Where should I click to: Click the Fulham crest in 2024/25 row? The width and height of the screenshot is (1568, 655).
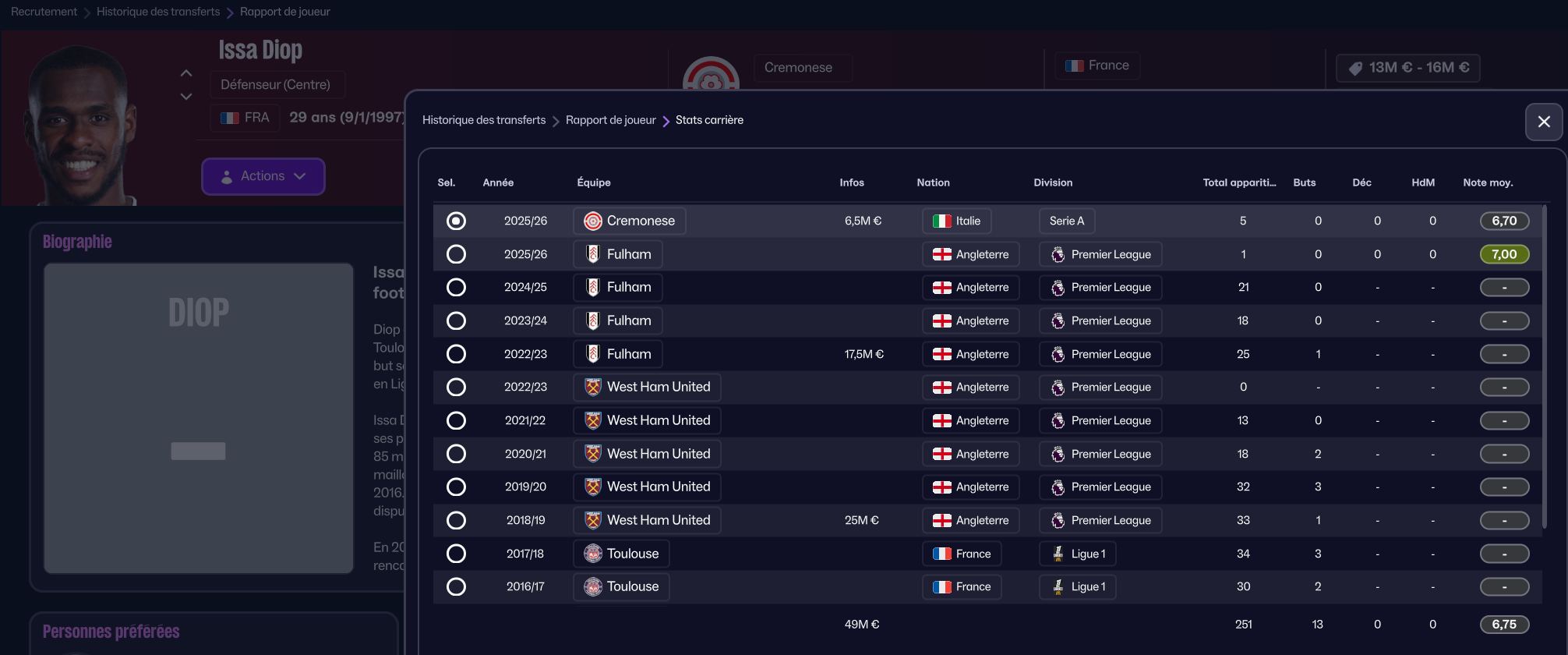point(593,288)
